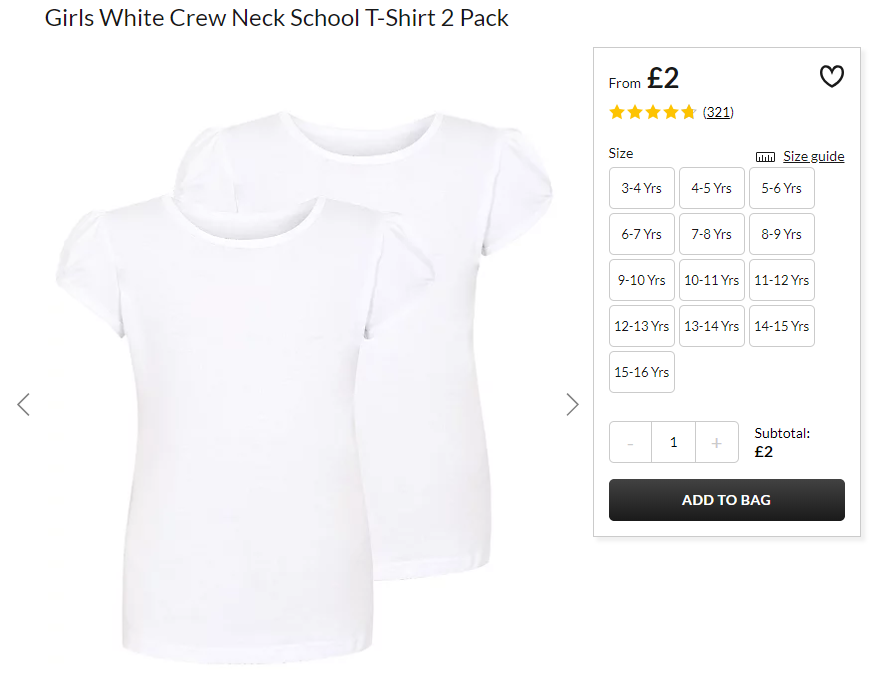Screen dimensions: 894x680
Task: Select size 3-4 Yrs
Action: [641, 188]
